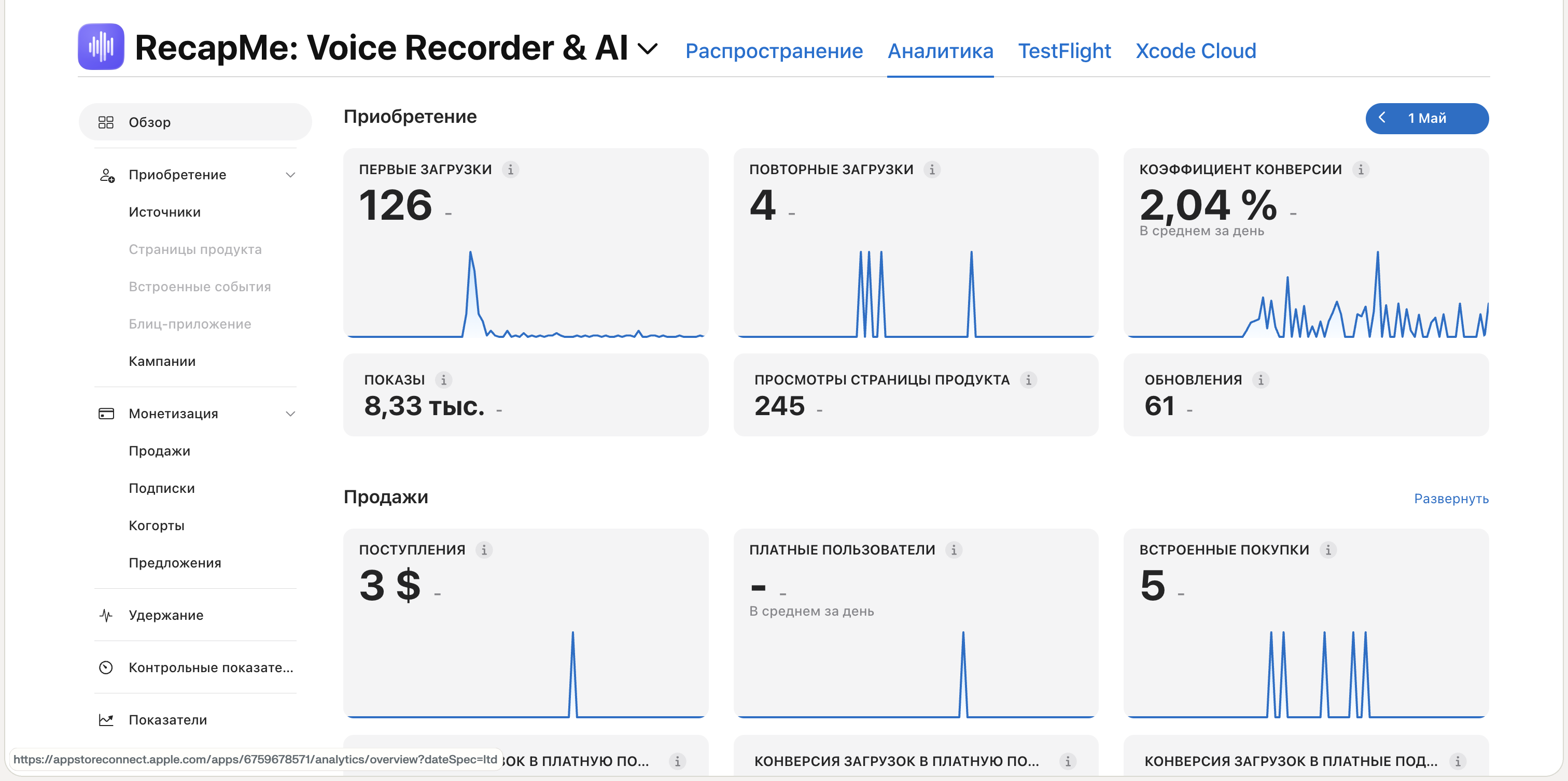Switch to the Распространение tab
The width and height of the screenshot is (1568, 781).
774,50
